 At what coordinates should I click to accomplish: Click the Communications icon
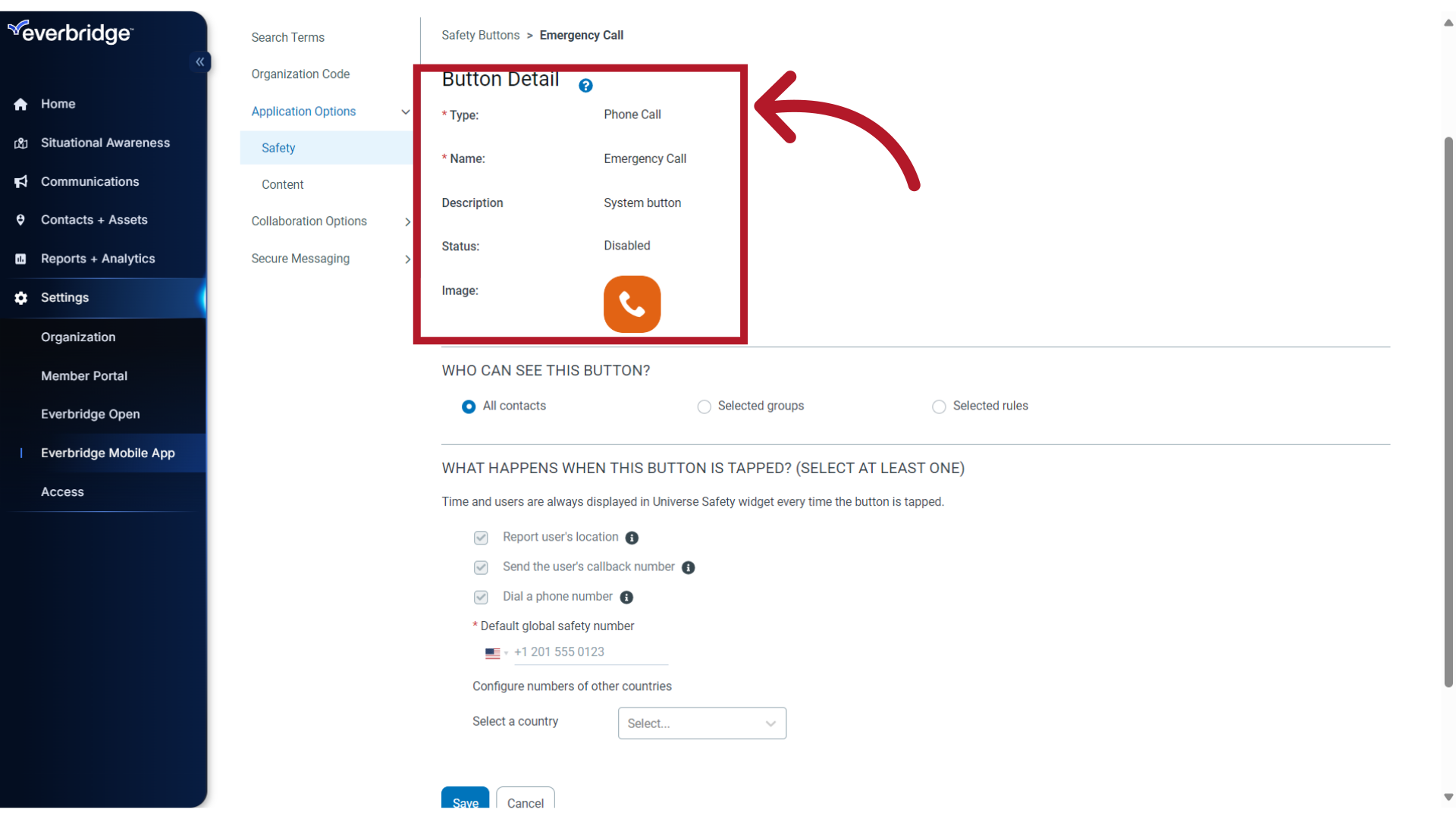20,181
